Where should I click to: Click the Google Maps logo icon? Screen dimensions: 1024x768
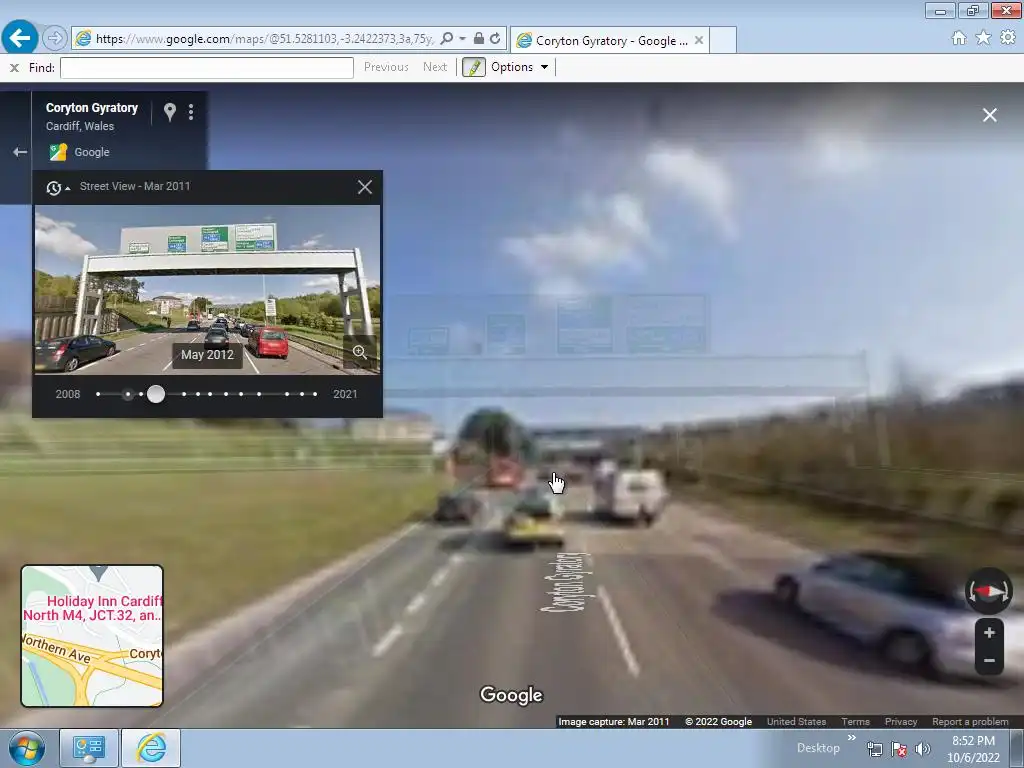58,152
